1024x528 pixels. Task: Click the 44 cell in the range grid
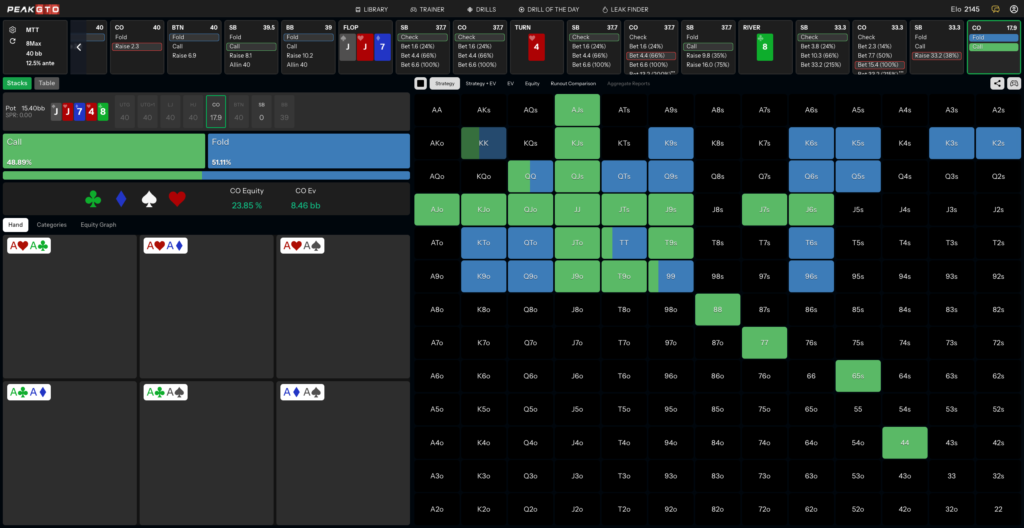(x=904, y=442)
